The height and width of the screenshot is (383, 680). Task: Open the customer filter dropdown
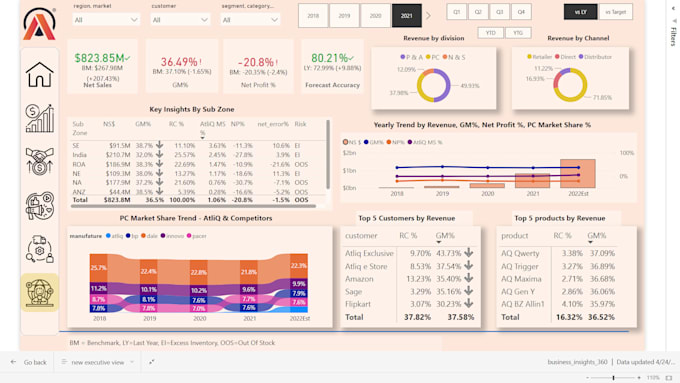tap(180, 20)
